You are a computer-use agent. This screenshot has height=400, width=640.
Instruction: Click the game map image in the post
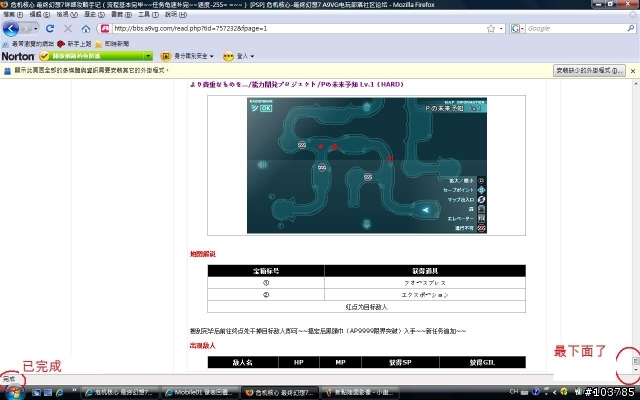367,165
